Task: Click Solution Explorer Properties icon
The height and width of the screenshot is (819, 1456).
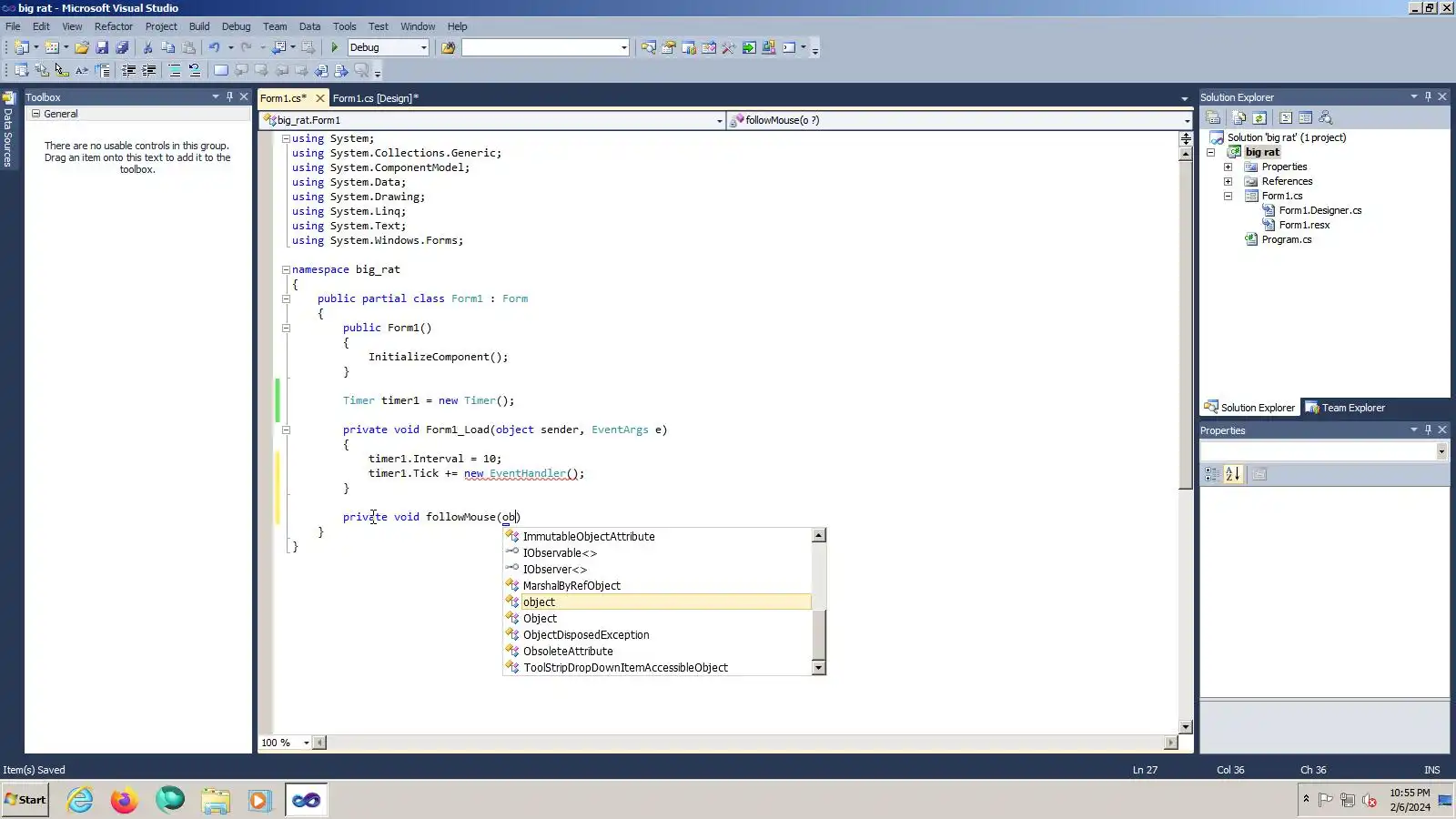Action: click(1213, 117)
